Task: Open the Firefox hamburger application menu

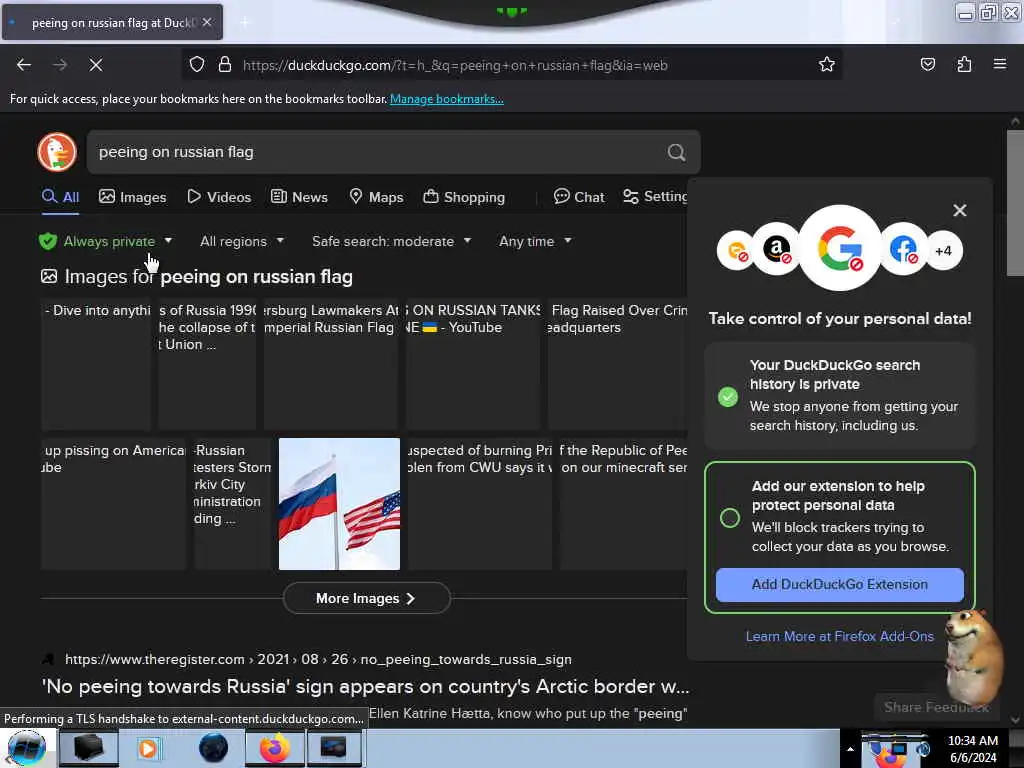Action: click(x=999, y=65)
